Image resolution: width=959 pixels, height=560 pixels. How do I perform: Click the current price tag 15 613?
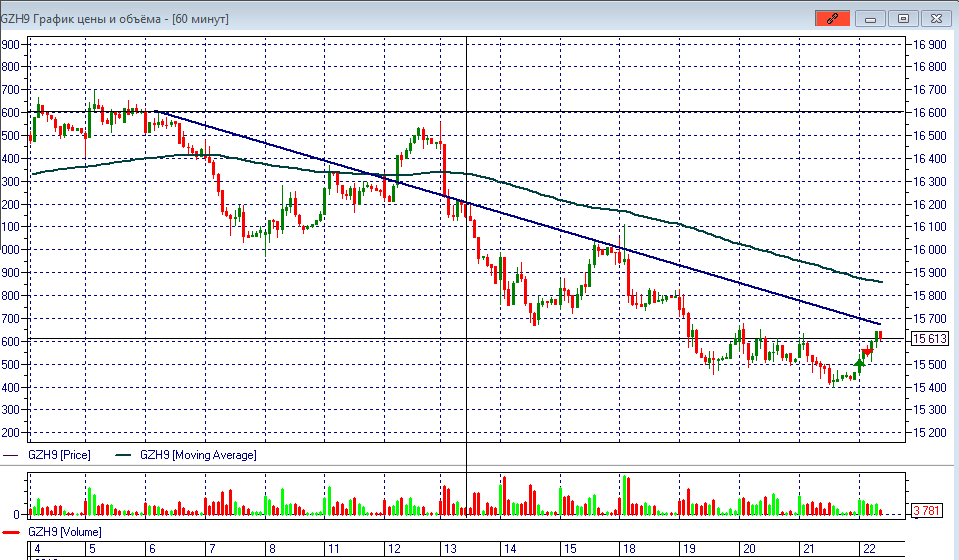pos(928,340)
